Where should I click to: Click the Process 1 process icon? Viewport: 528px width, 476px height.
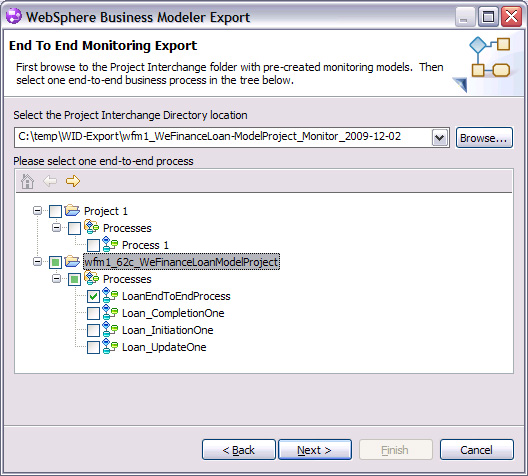pos(110,244)
